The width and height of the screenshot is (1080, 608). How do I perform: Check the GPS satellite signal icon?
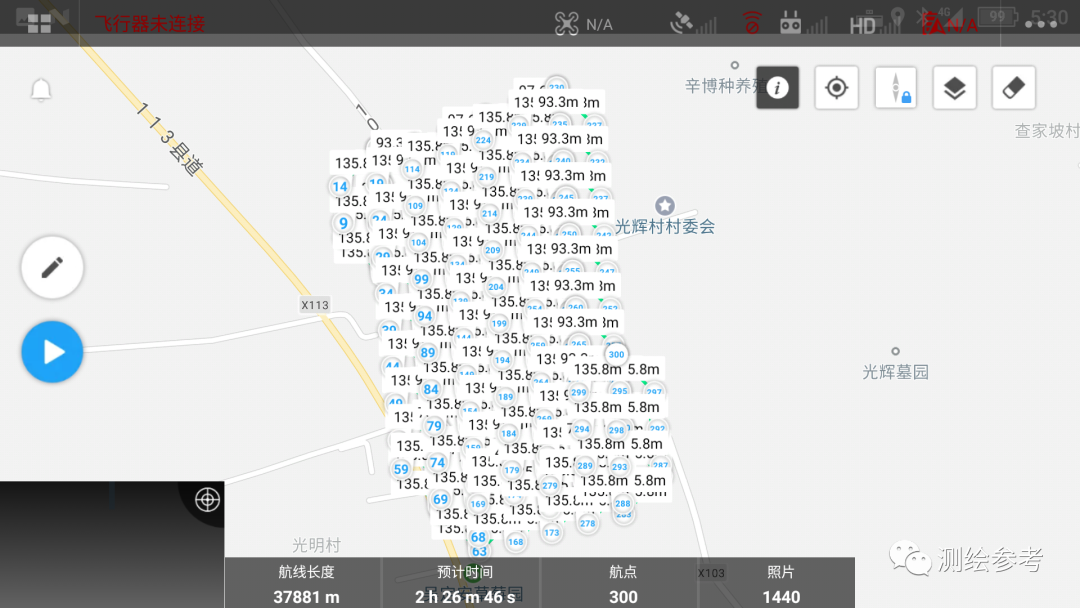pyautogui.click(x=693, y=23)
